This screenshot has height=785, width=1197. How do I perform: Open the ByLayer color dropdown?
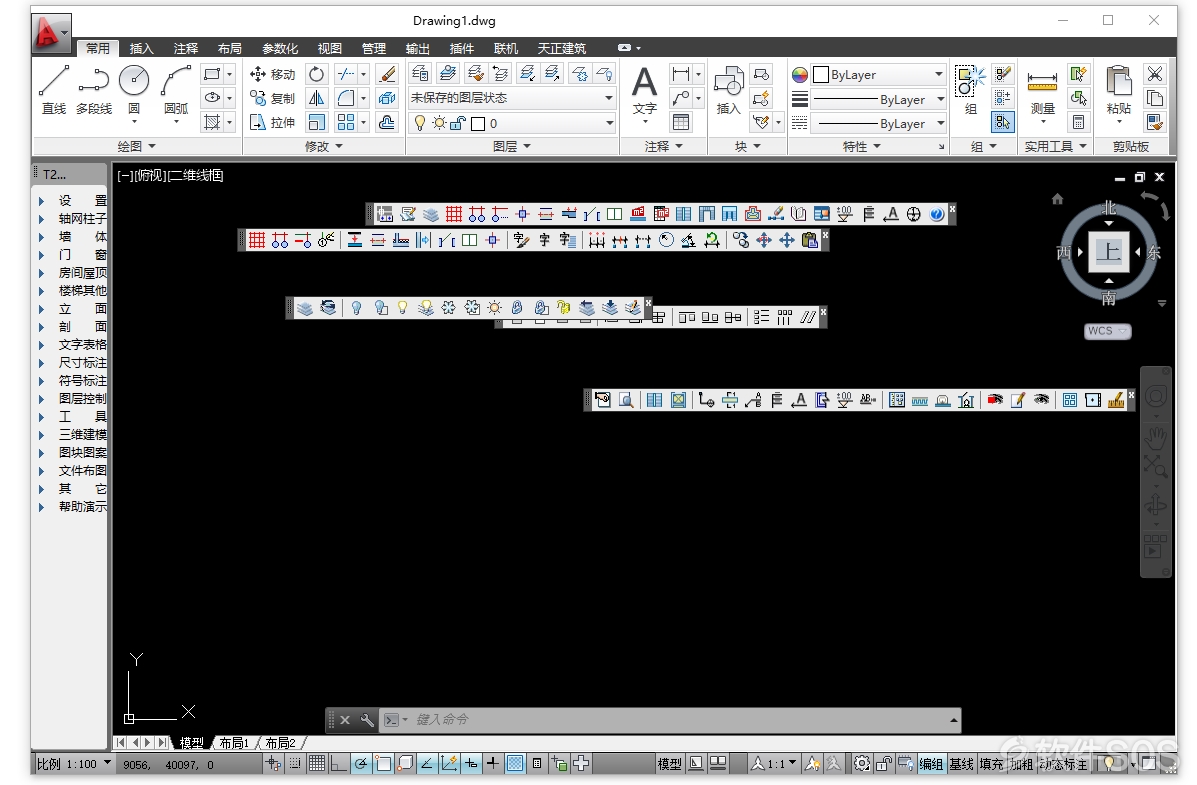(x=878, y=75)
